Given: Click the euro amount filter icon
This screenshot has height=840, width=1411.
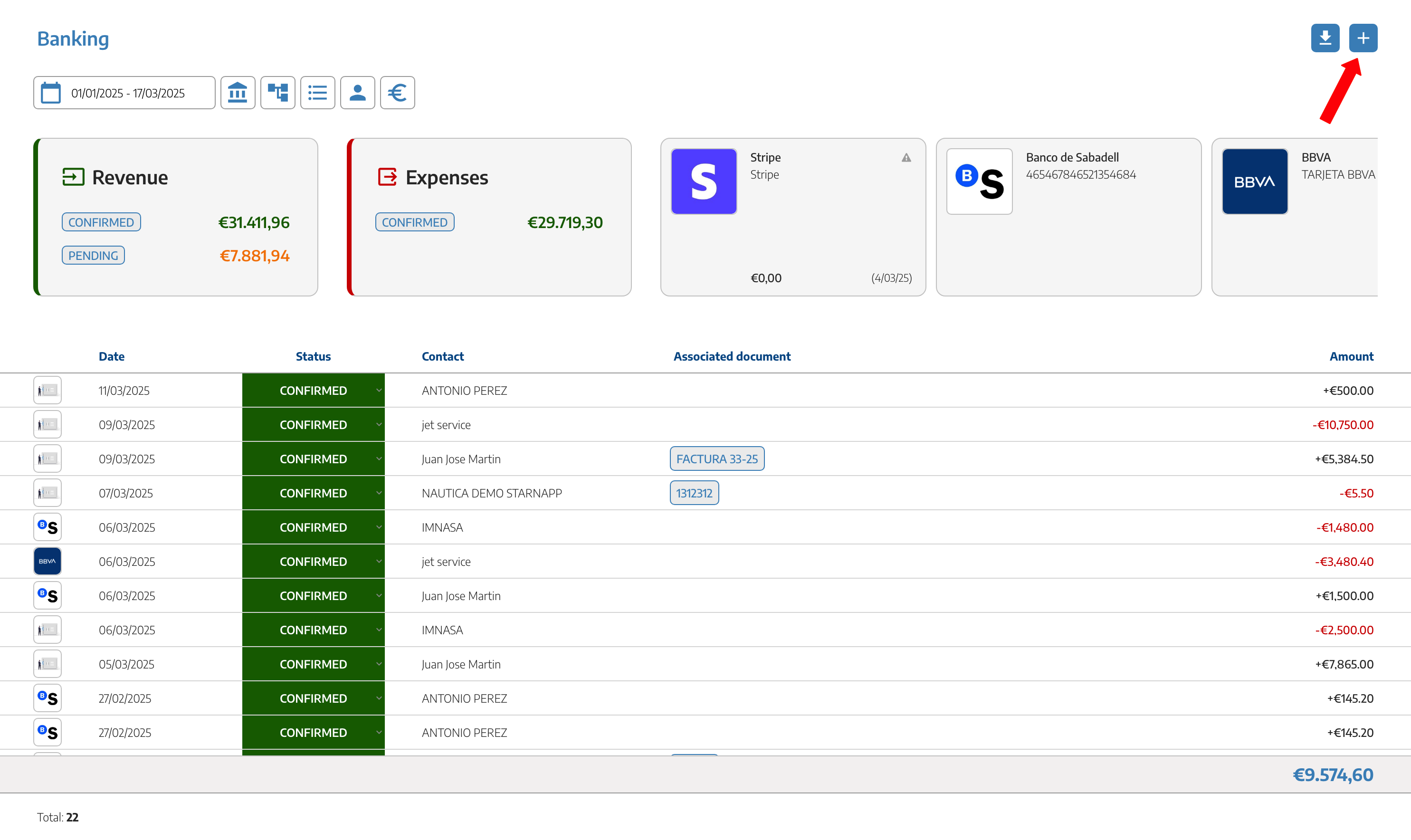Looking at the screenshot, I should [397, 93].
